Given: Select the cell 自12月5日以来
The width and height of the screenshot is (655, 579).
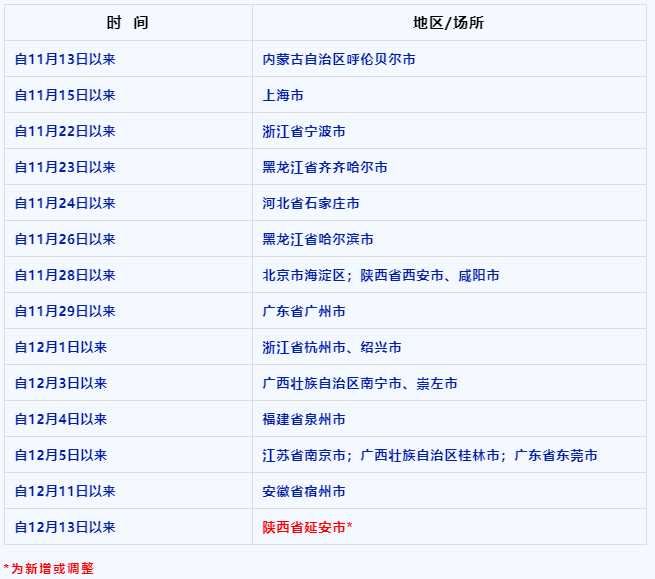Looking at the screenshot, I should pos(128,455).
